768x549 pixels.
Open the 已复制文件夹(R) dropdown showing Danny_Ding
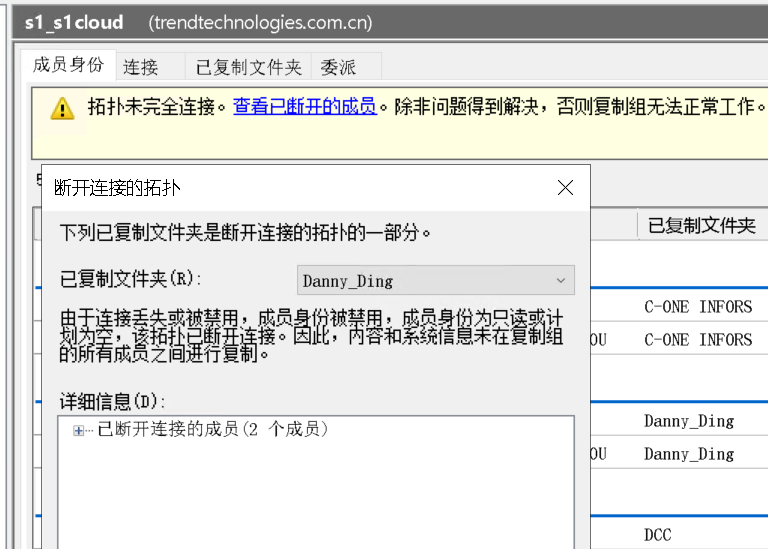[x=435, y=281]
